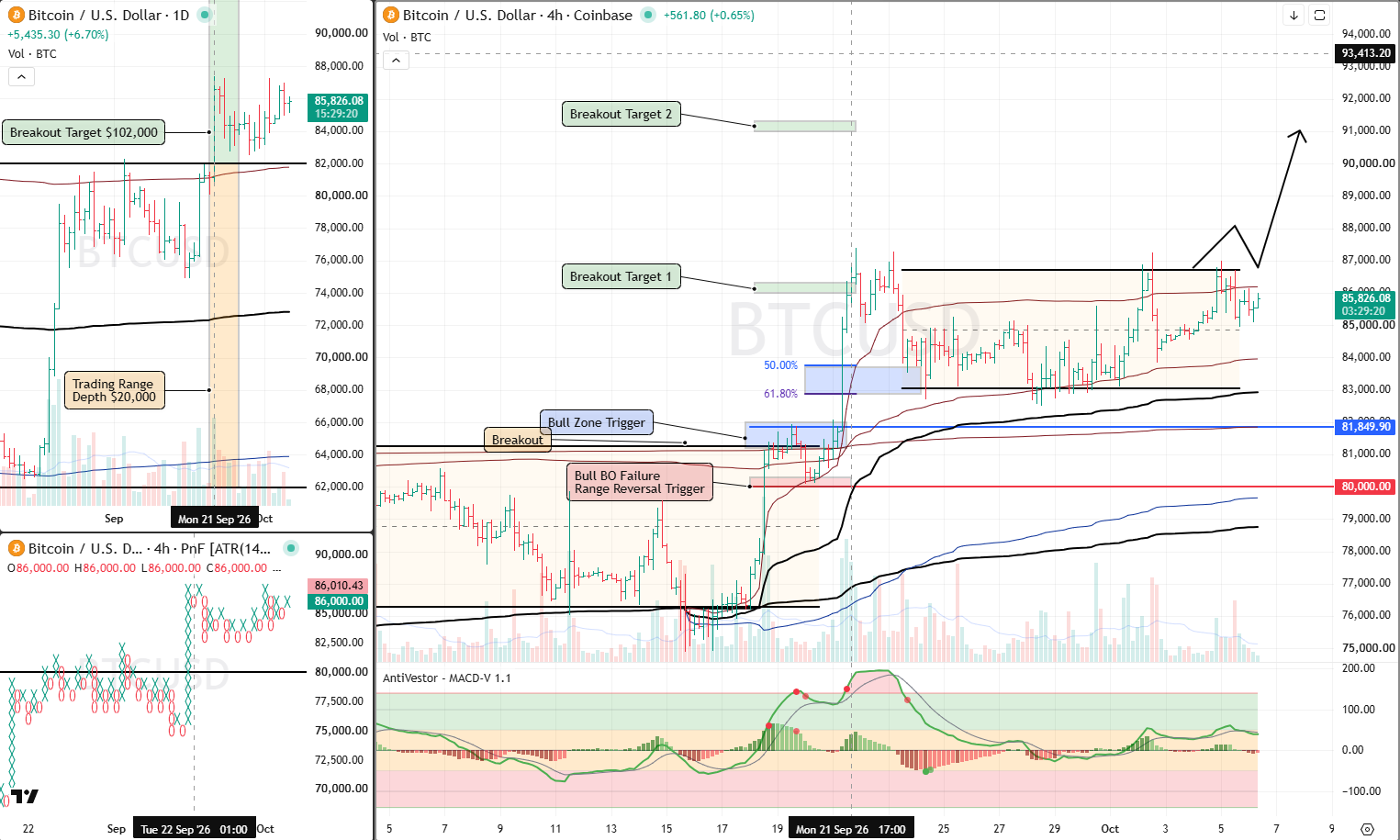This screenshot has height=840, width=1400.
Task: Click the down-arrow button atop the 4h chart
Action: (1294, 16)
